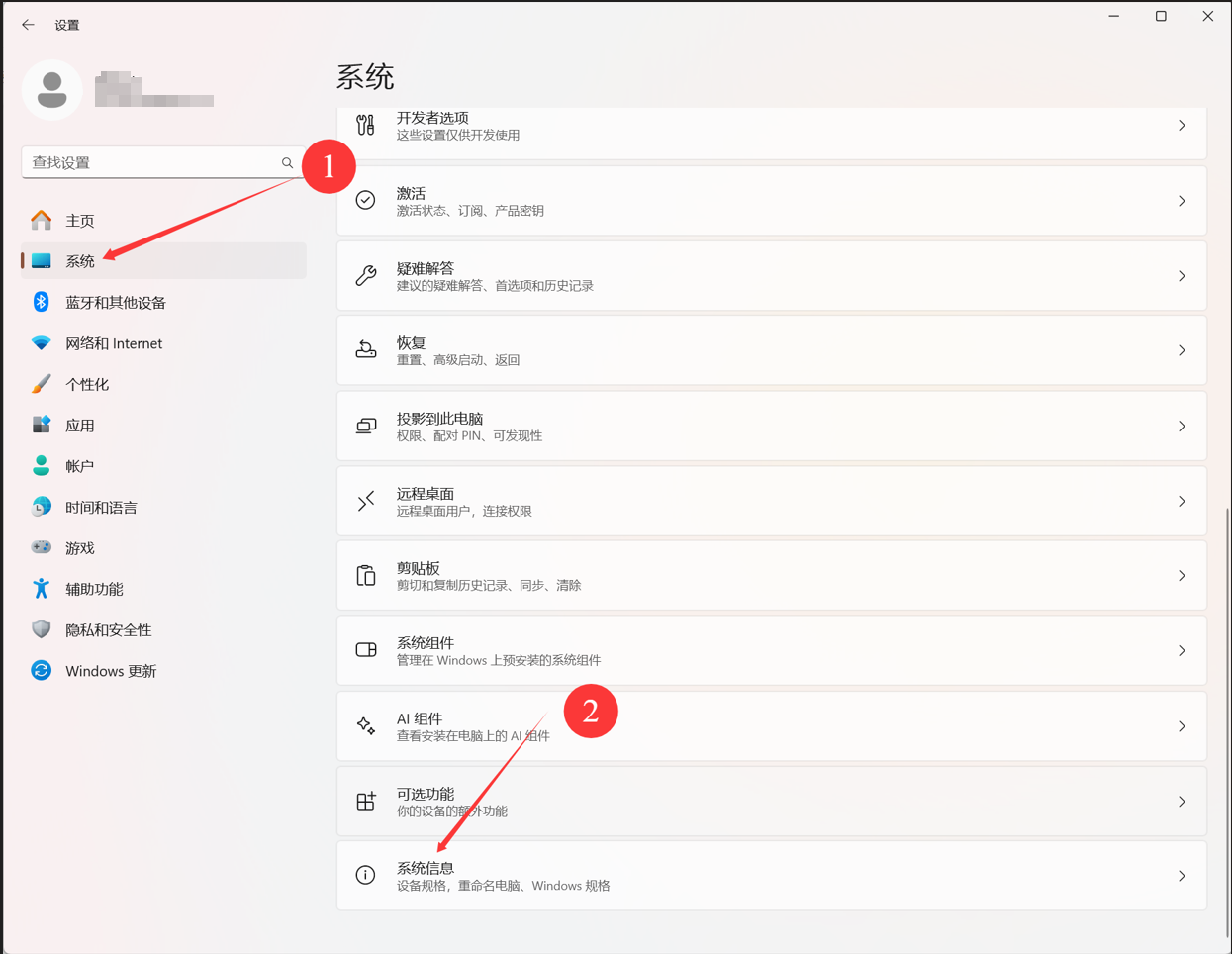Viewport: 1232px width, 954px height.
Task: Expand 恢复 with the right chevron
Action: 1182,350
